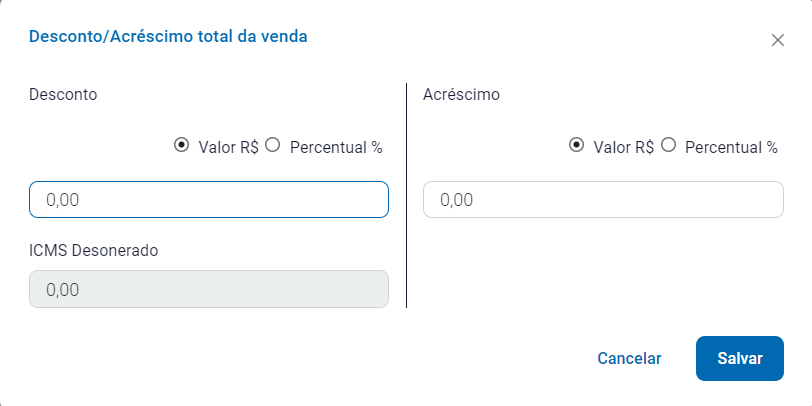Click "Percentual %" label text in Acréscimo
The image size is (812, 406).
(x=731, y=147)
